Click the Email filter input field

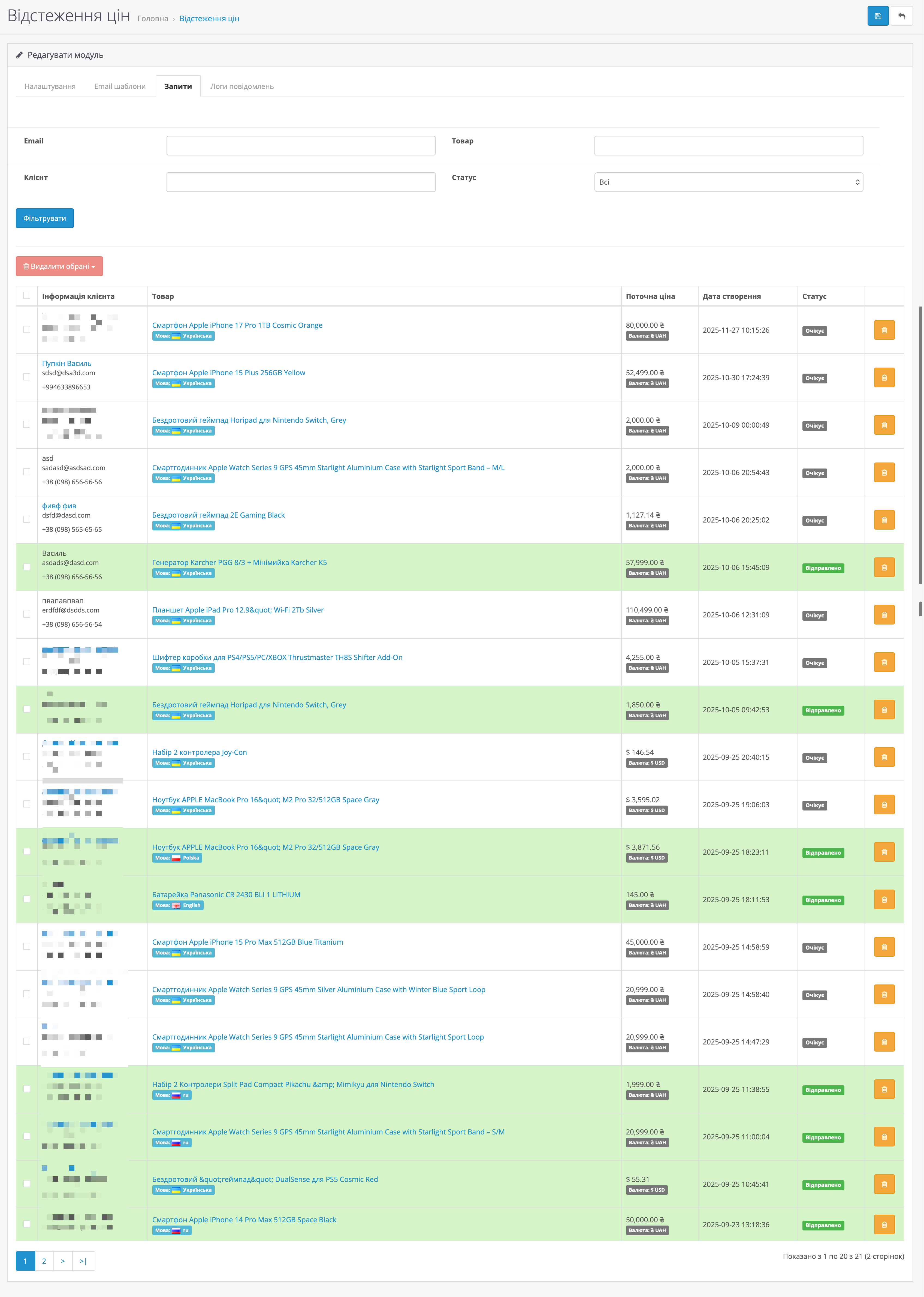(300, 146)
